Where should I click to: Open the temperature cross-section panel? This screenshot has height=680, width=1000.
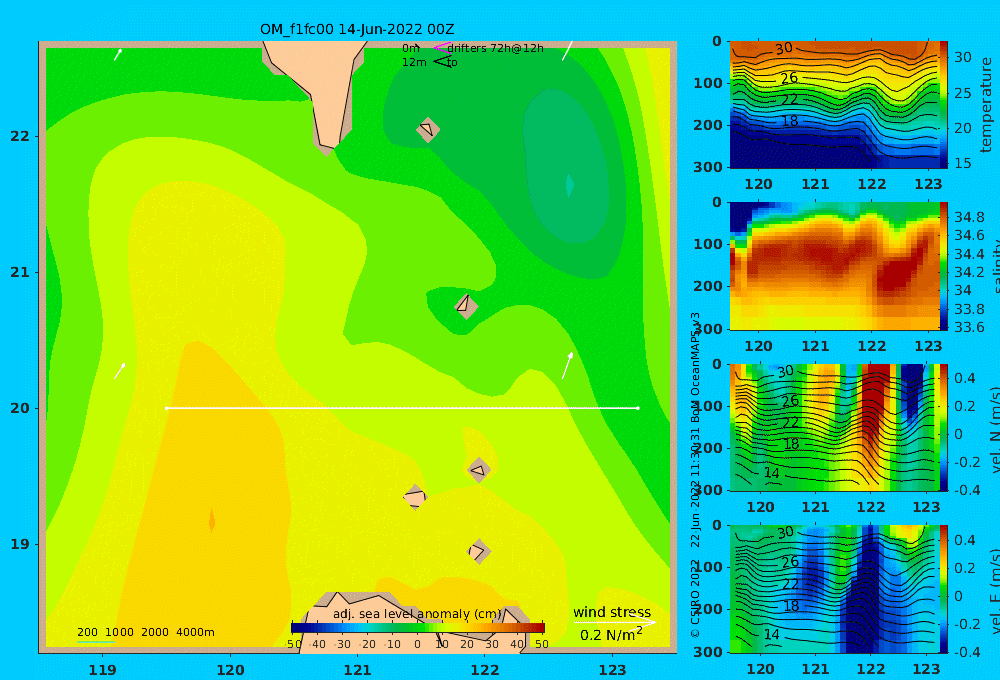coord(833,105)
